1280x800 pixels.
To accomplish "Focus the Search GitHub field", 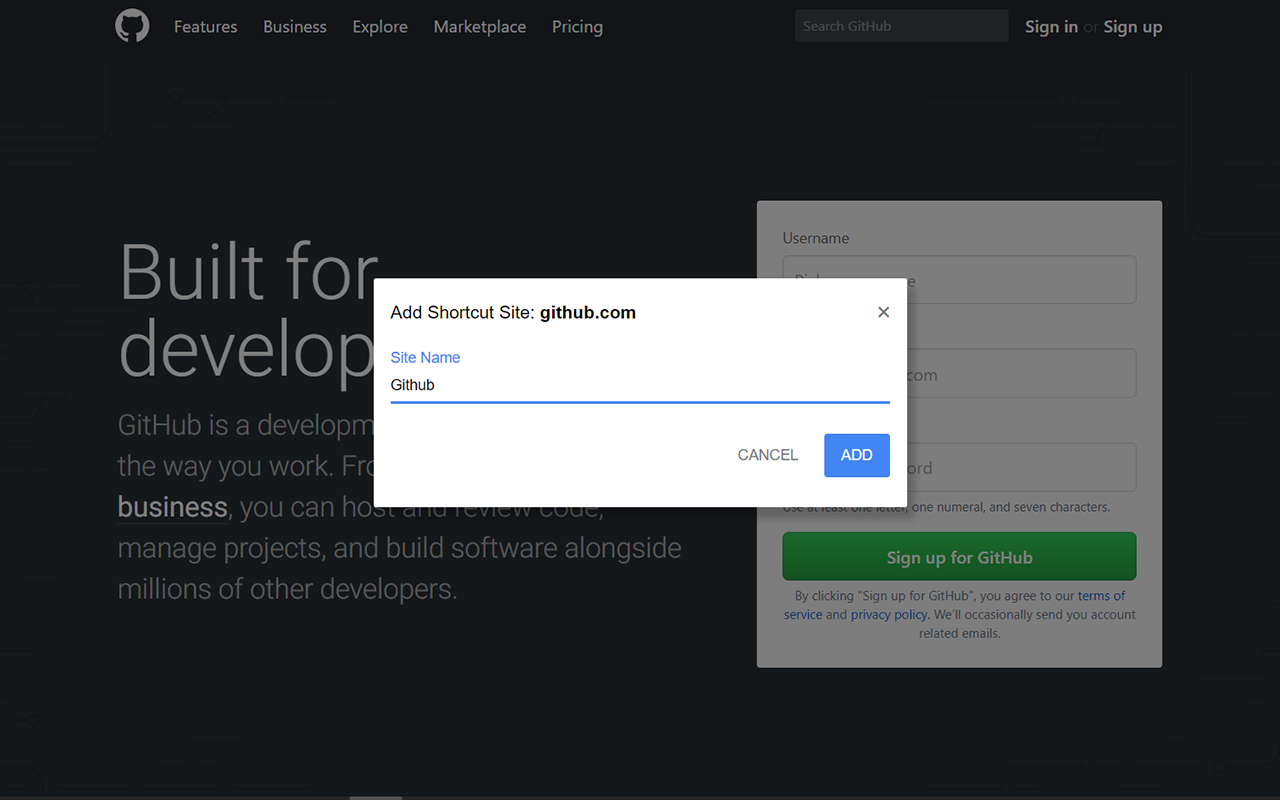I will 901,26.
